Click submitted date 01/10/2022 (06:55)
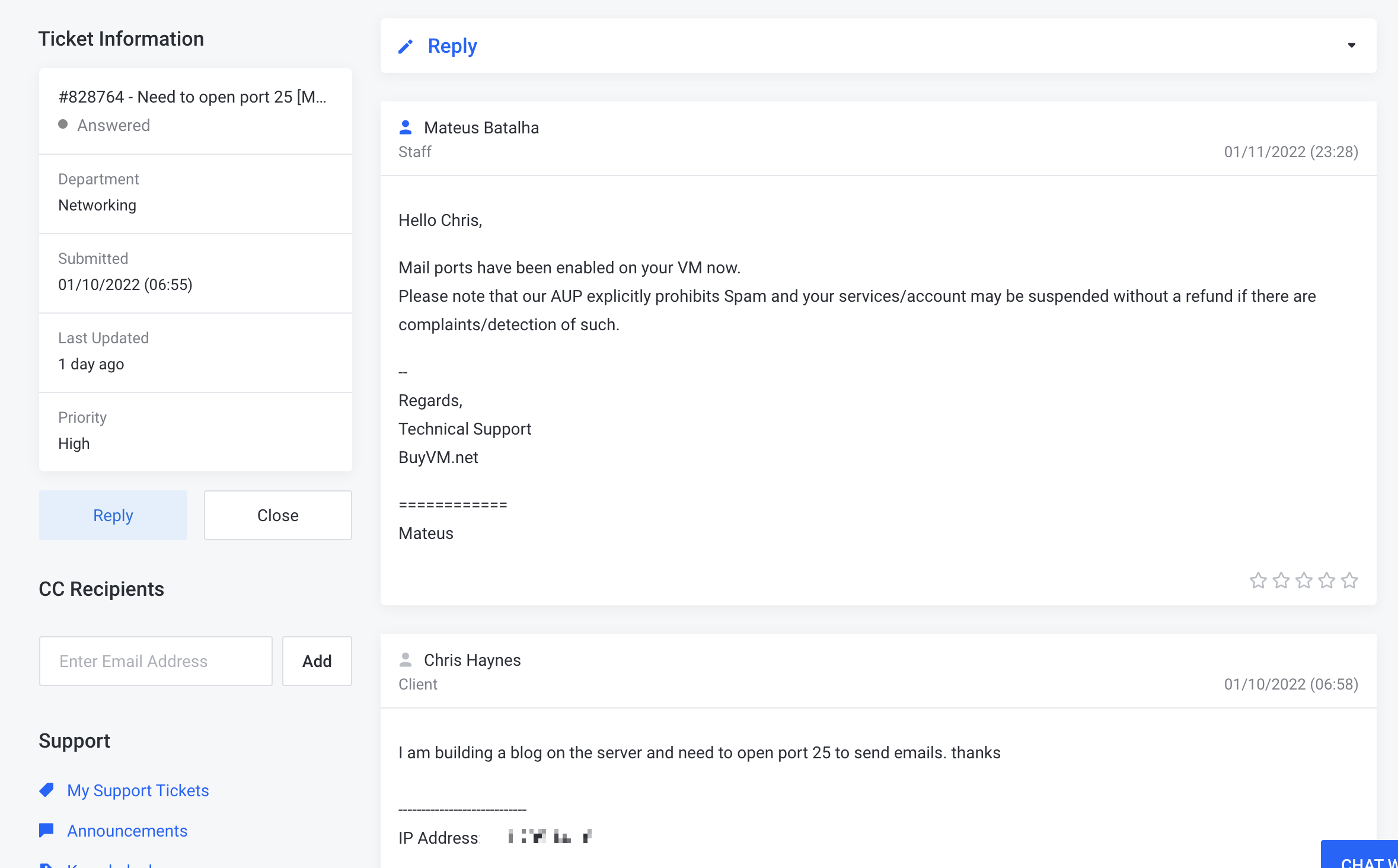The image size is (1398, 868). (125, 285)
